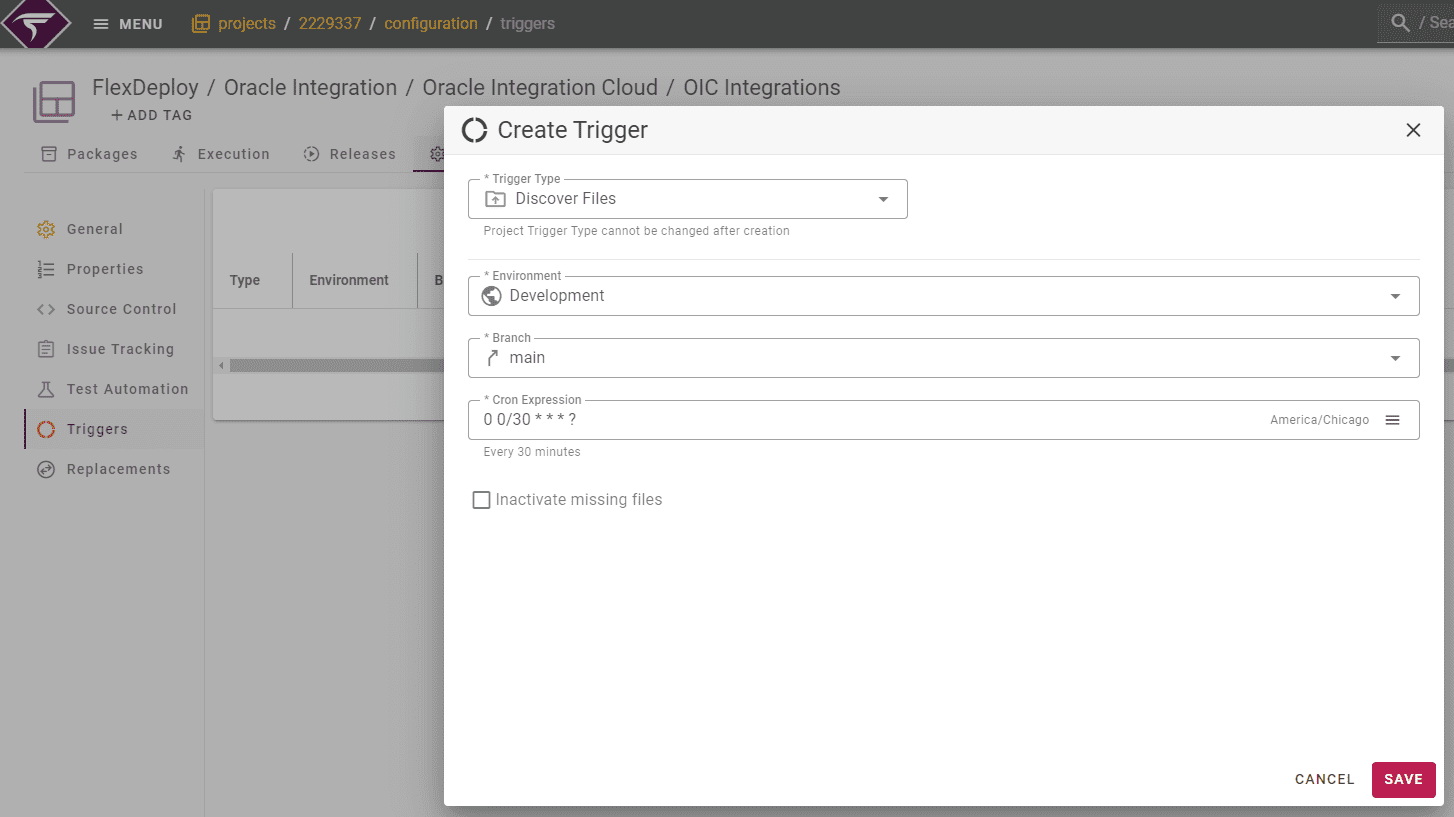
Task: Click the Source Control code icon
Action: tap(46, 309)
